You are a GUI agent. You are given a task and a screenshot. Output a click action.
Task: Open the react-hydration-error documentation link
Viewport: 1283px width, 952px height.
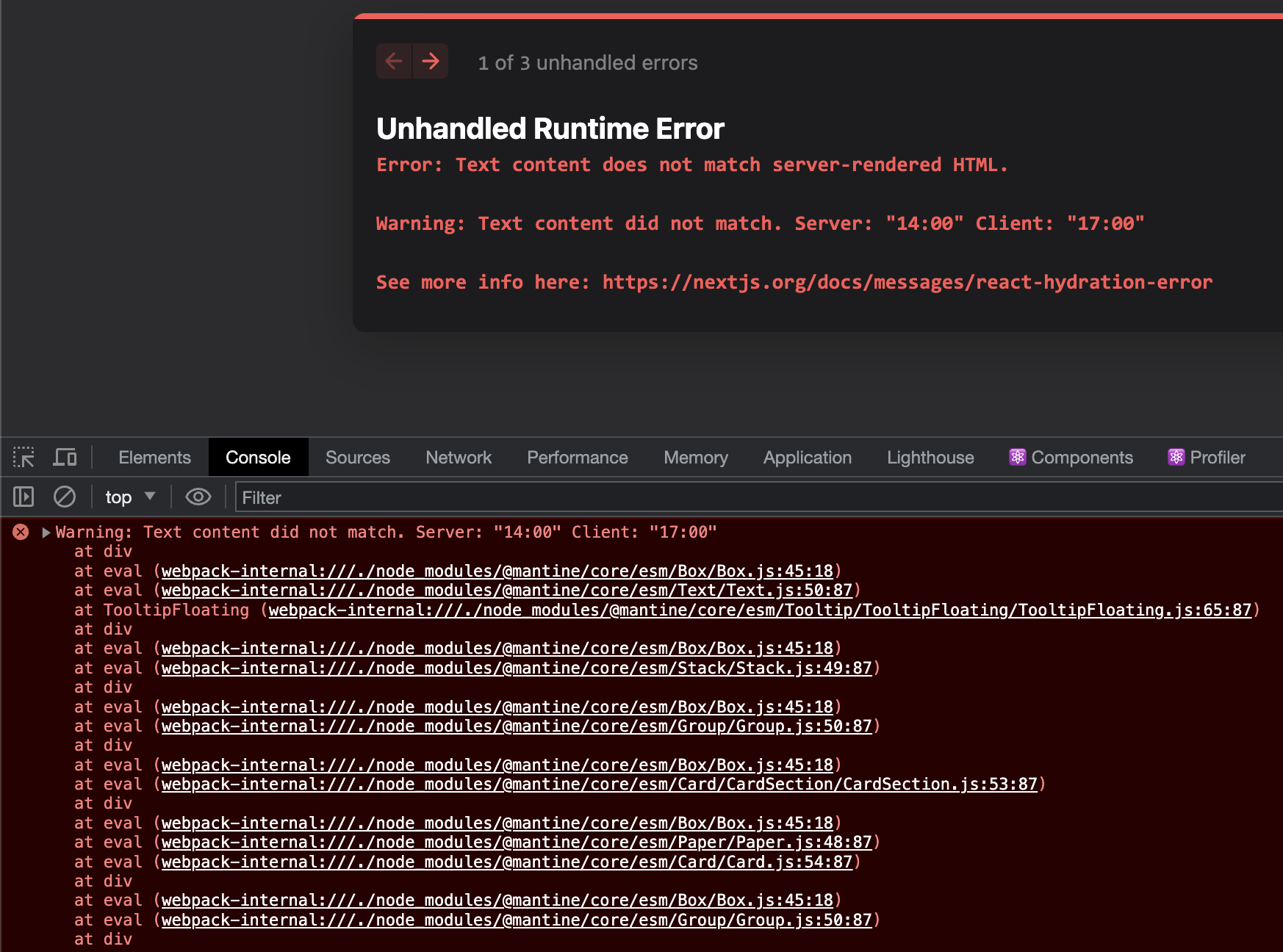click(906, 281)
